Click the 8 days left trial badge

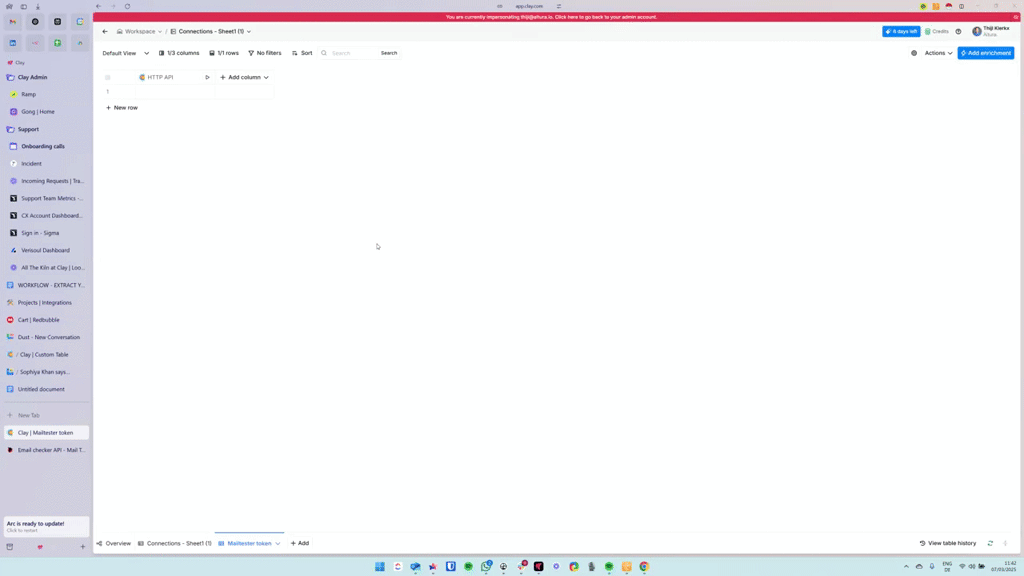pyautogui.click(x=900, y=31)
